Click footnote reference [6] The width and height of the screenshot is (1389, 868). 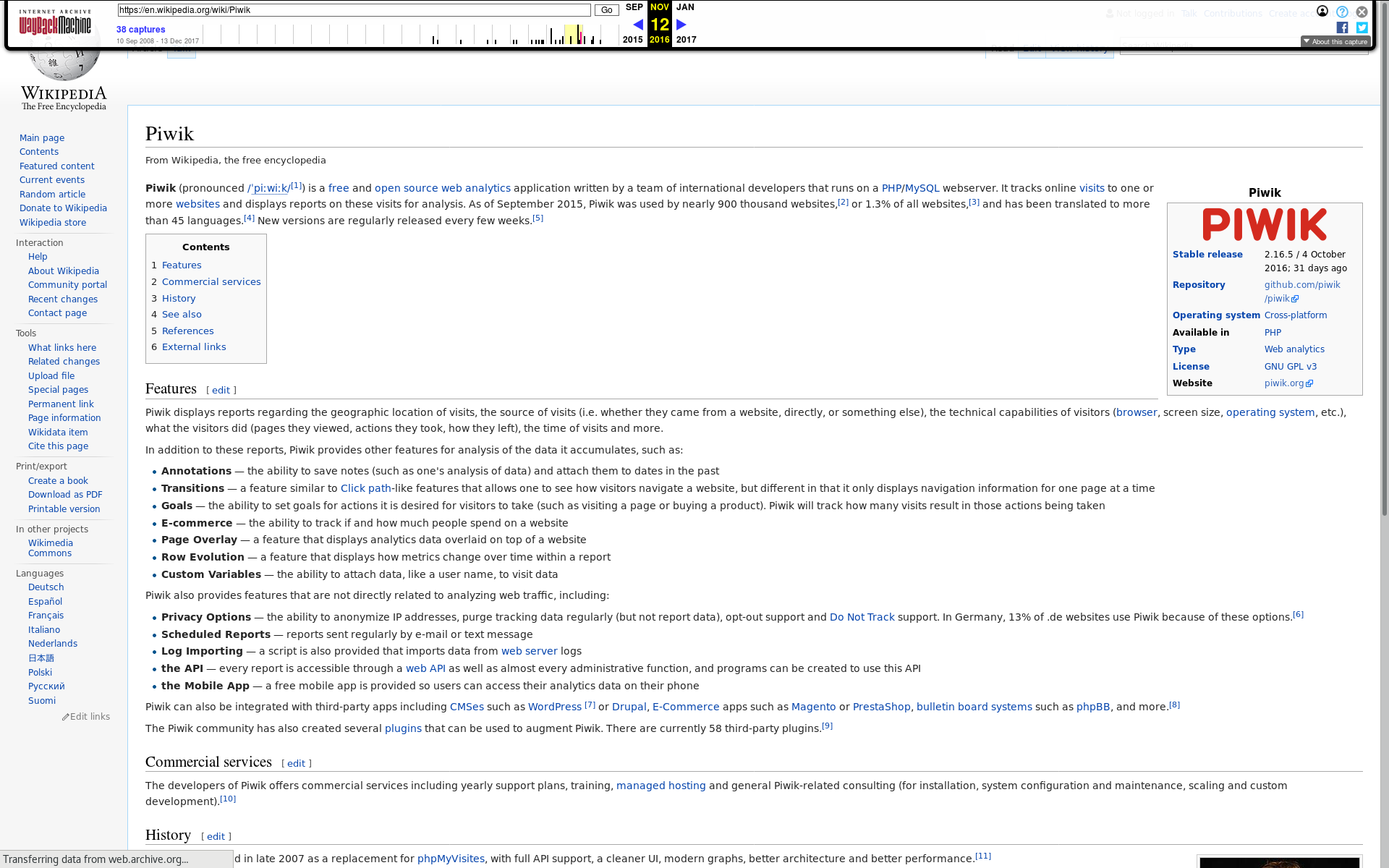[1298, 615]
